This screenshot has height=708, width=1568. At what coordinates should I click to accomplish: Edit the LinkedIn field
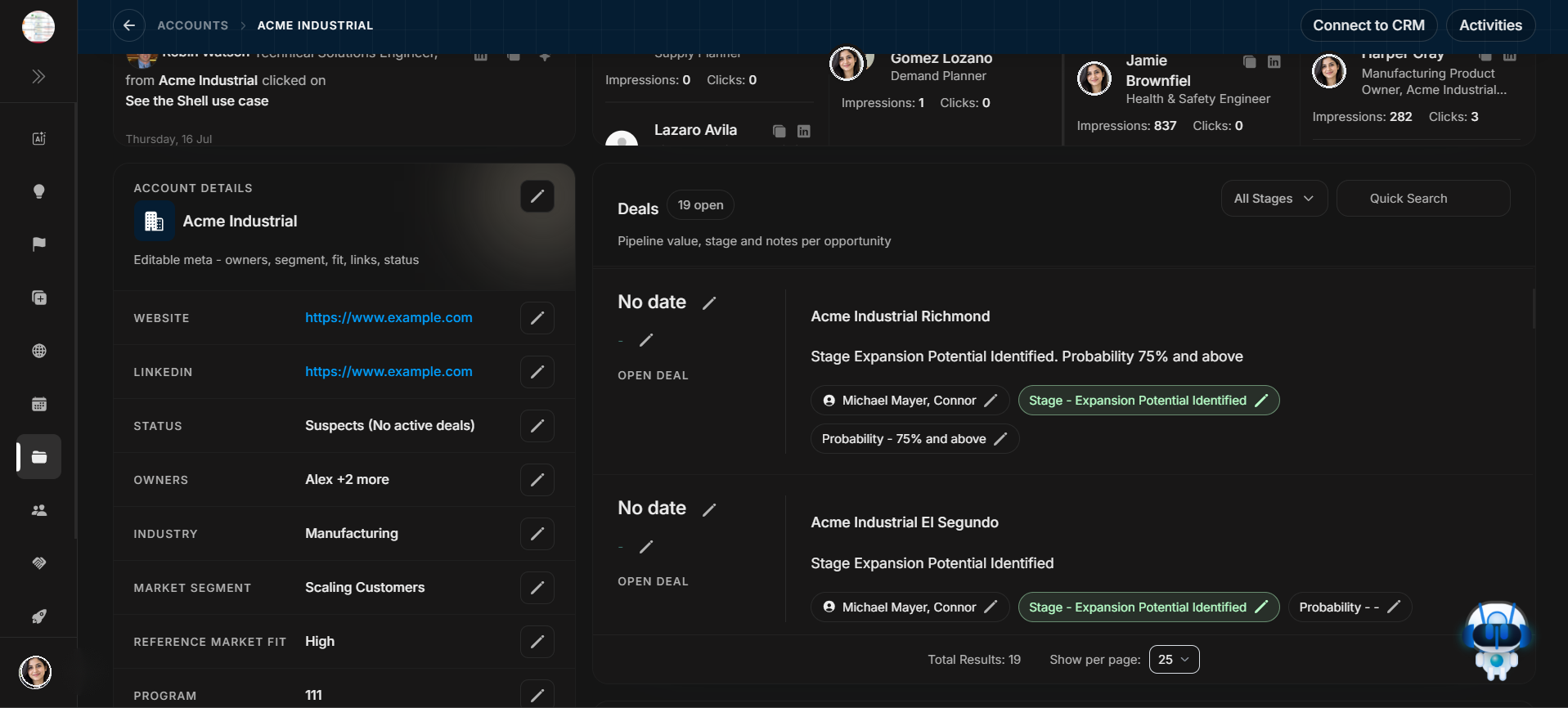click(x=537, y=372)
